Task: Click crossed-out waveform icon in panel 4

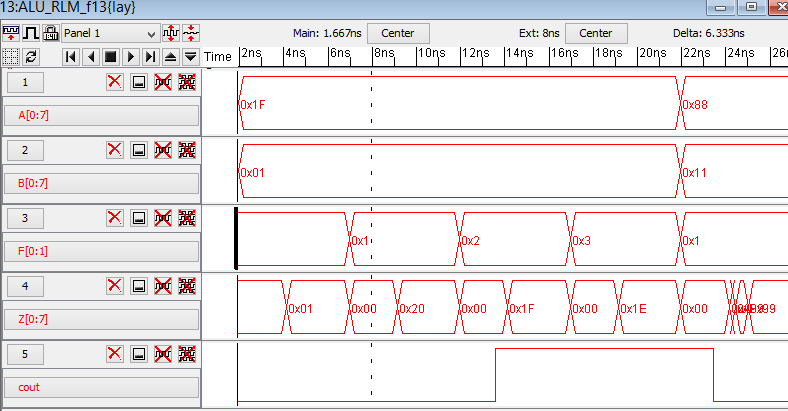Action: [163, 286]
